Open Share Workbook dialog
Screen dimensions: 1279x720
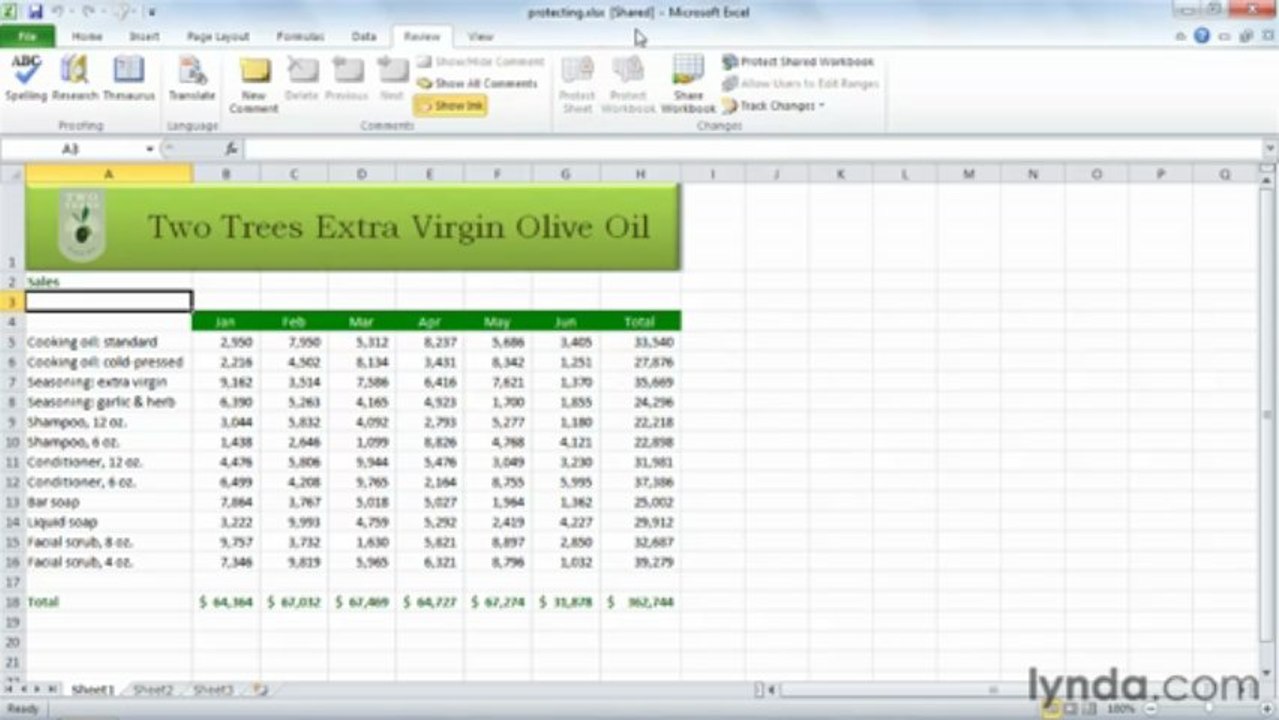tap(688, 84)
